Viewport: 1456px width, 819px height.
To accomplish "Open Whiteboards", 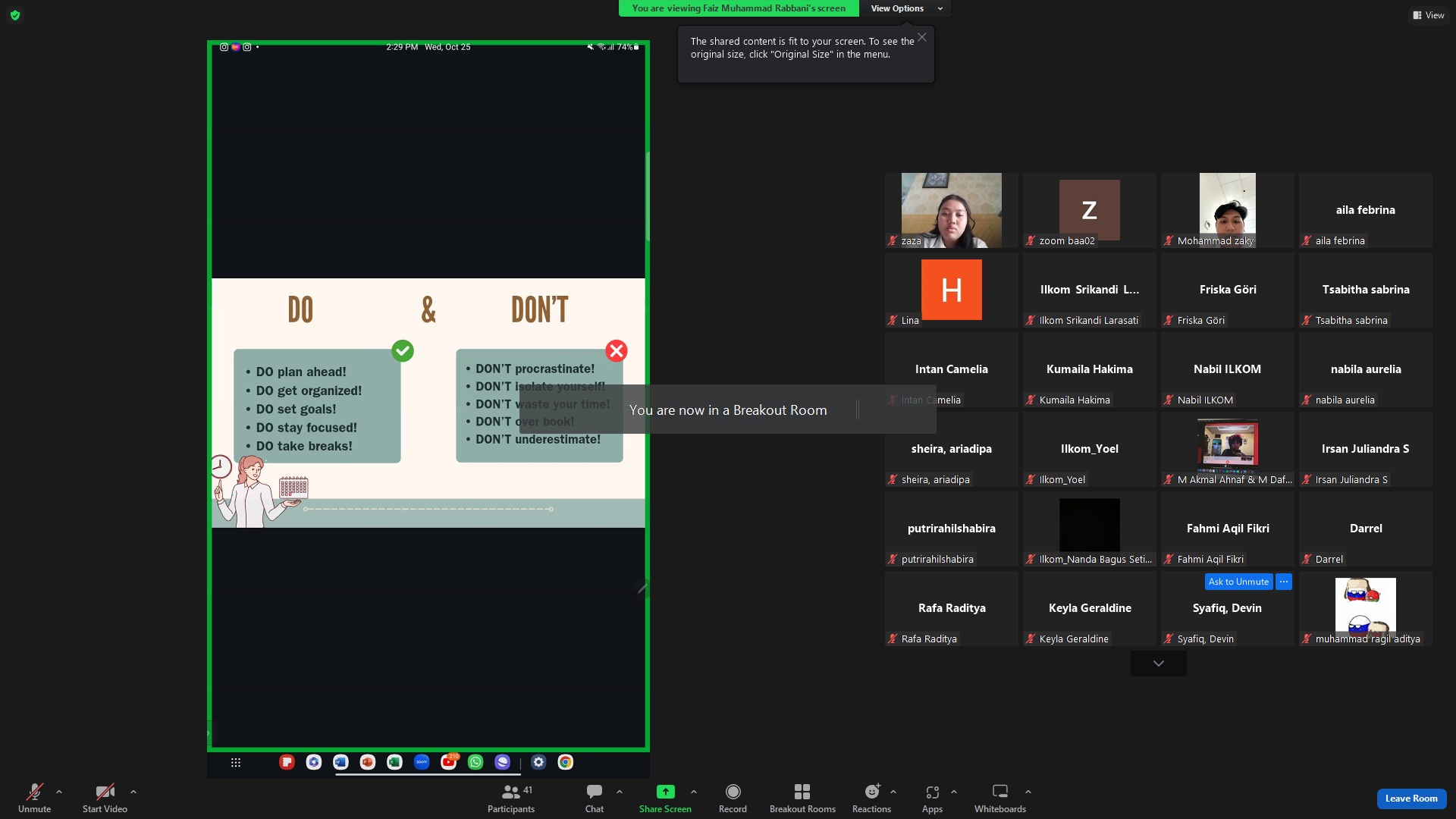I will point(1000,798).
